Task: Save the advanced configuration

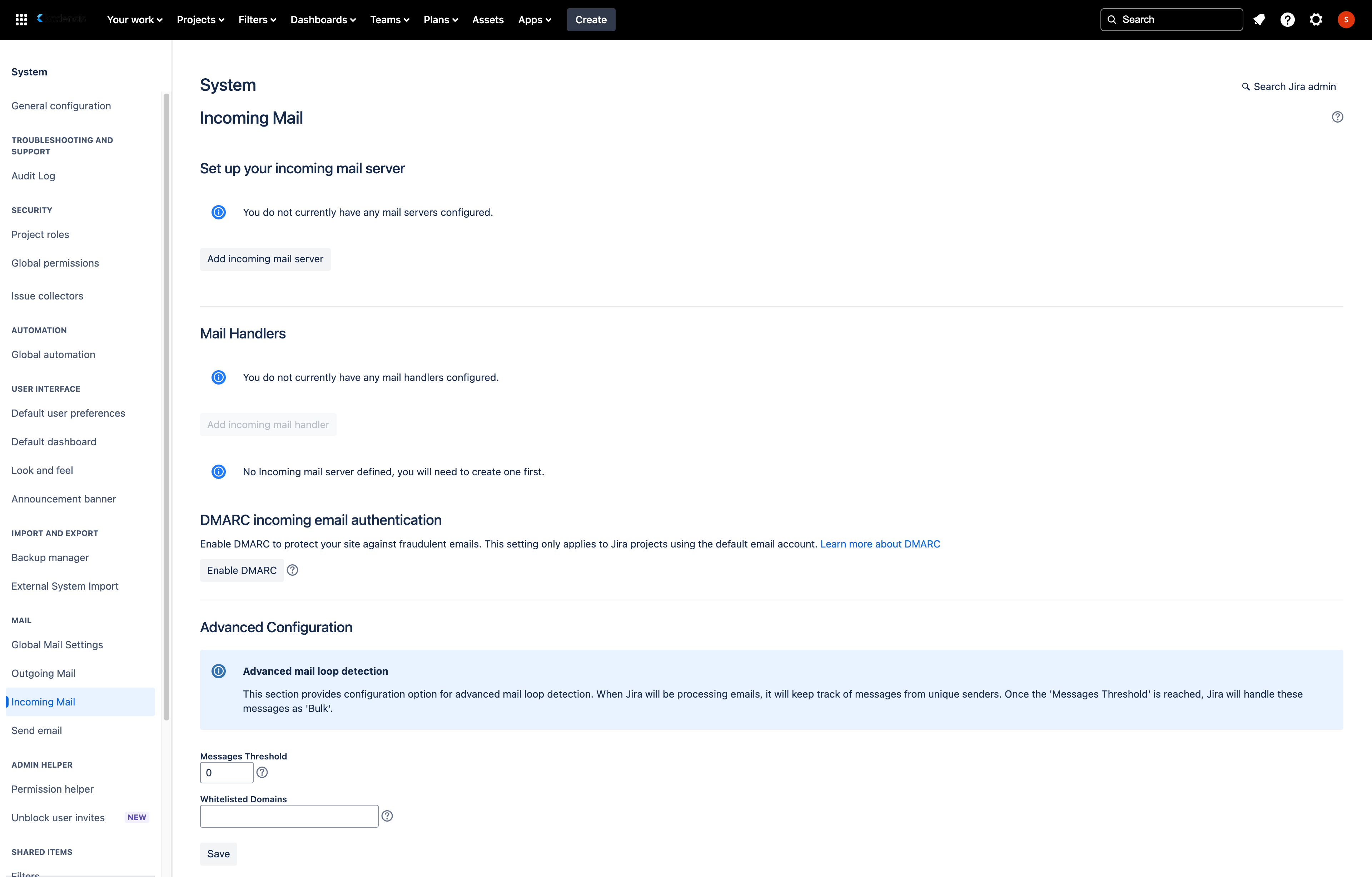Action: coord(218,854)
